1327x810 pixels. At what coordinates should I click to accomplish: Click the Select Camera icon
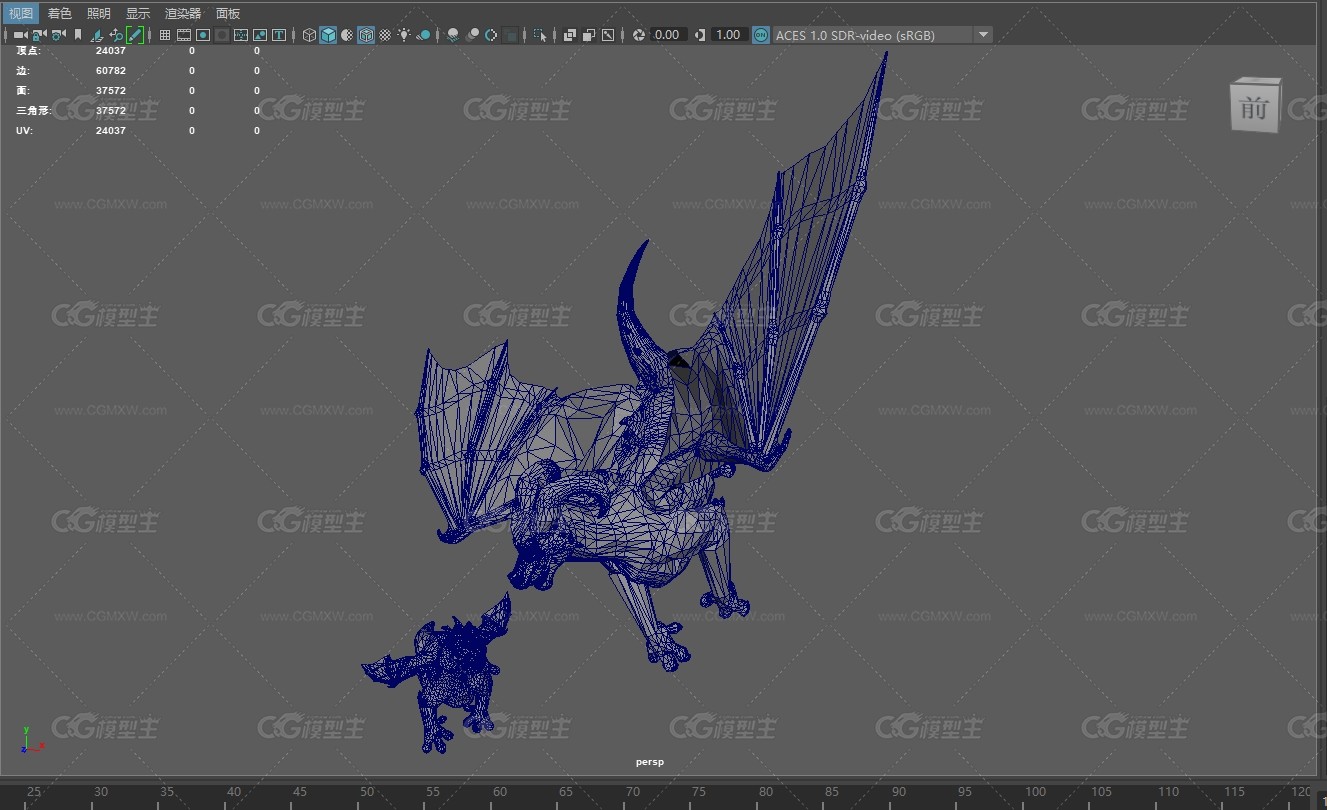[x=20, y=35]
